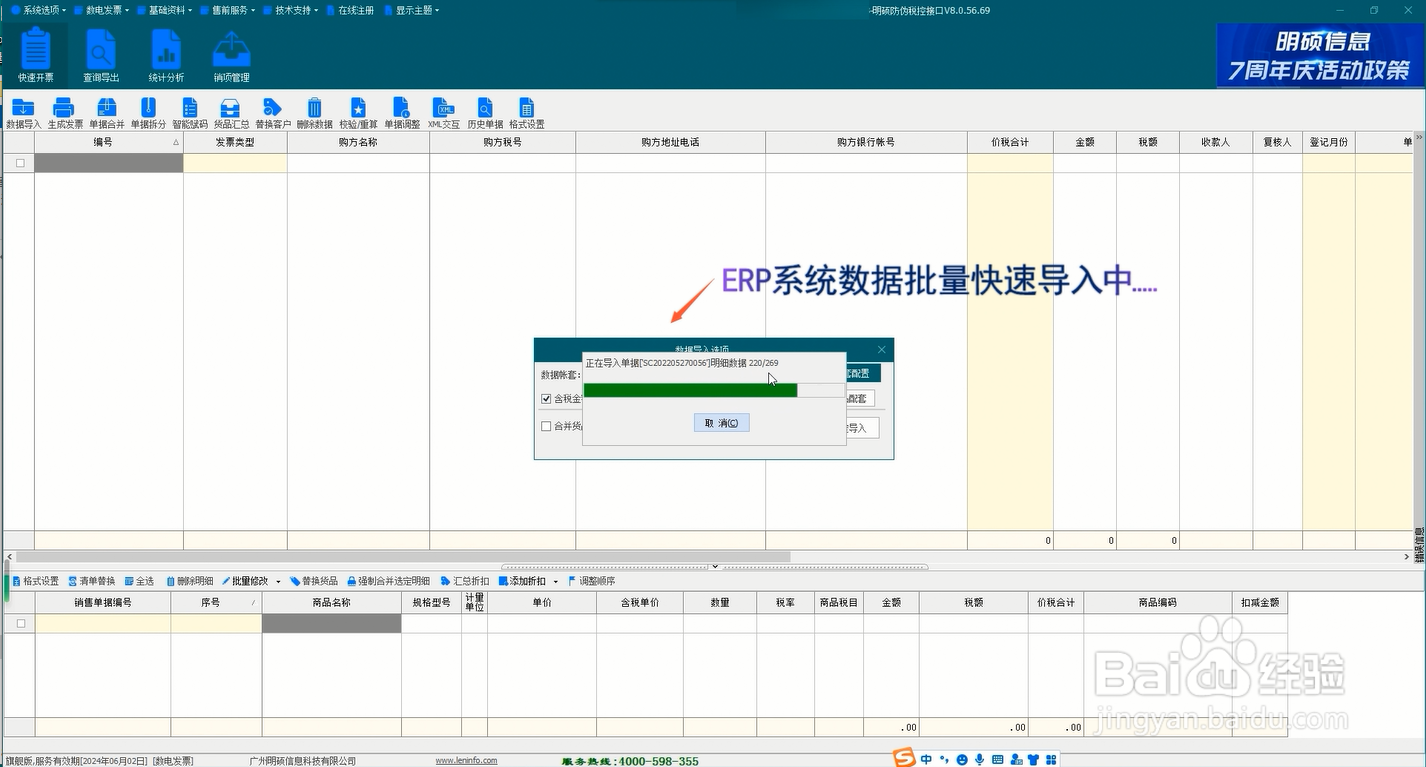The height and width of the screenshot is (767, 1426).
Task: Open the 快速开票 quick invoicing module
Action: [35, 55]
